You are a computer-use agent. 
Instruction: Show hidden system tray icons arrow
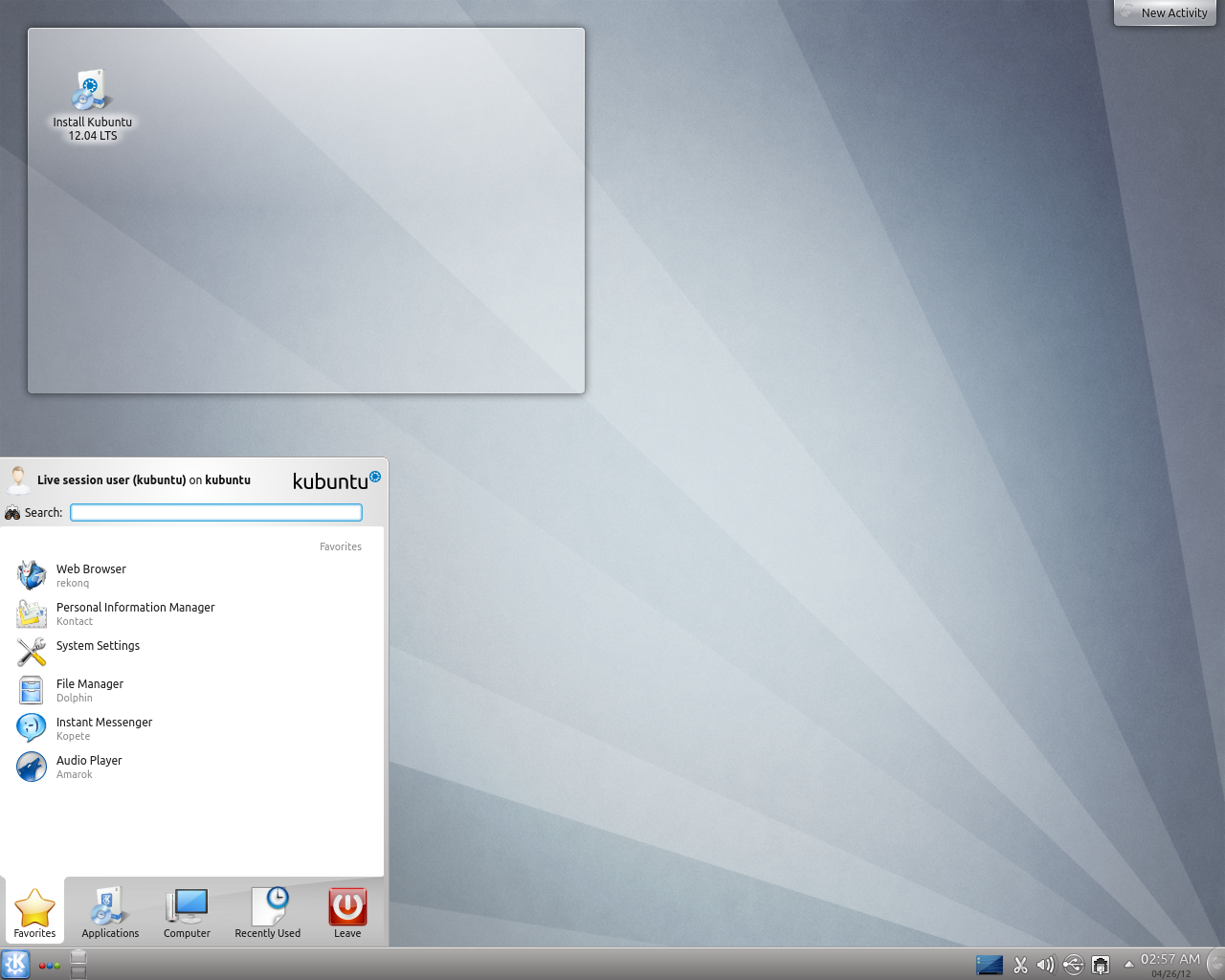click(1128, 964)
